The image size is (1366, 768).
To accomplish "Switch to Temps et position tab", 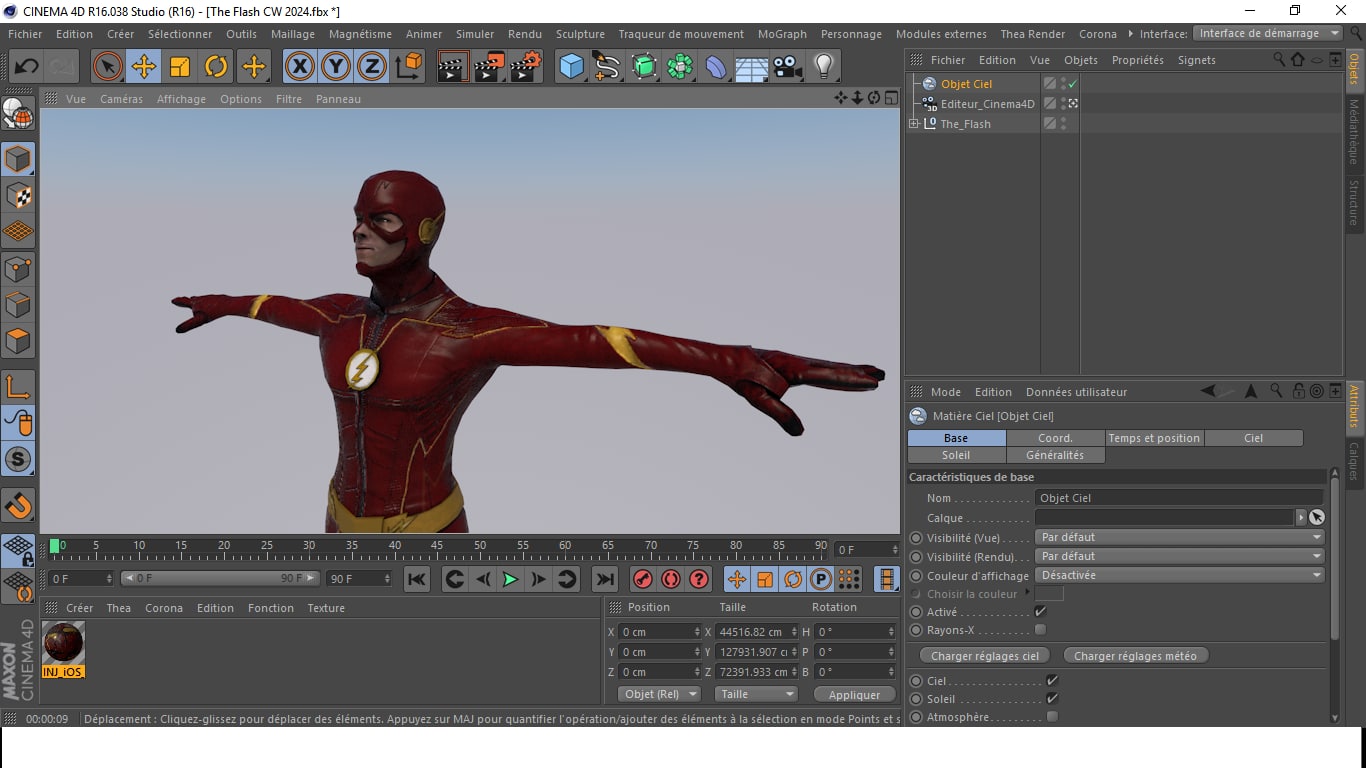I will pos(1154,438).
